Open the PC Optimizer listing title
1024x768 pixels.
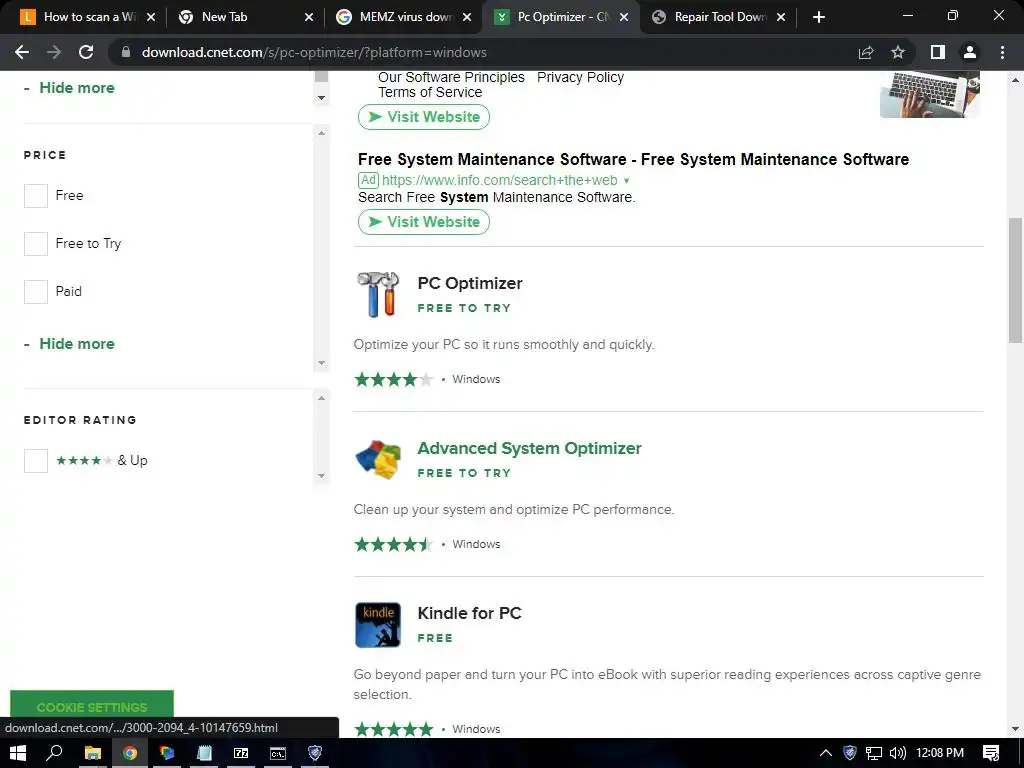coord(470,283)
